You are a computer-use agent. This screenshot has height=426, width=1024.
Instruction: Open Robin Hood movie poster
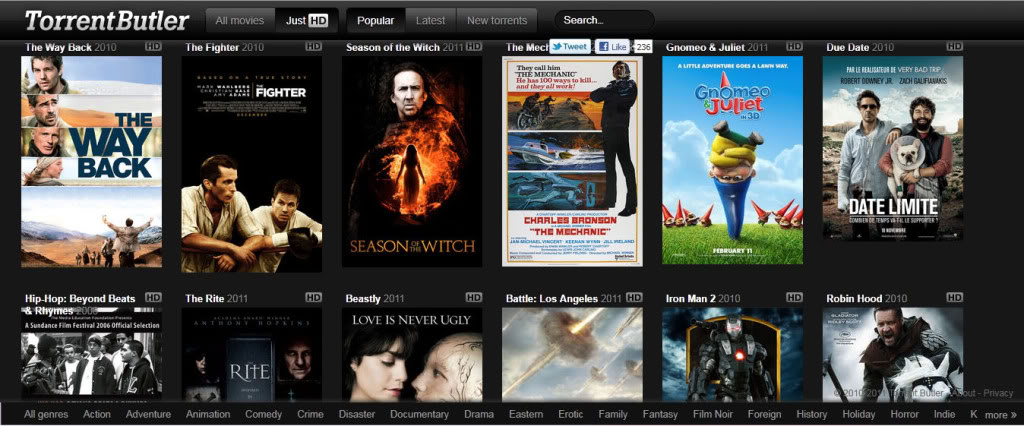[893, 354]
